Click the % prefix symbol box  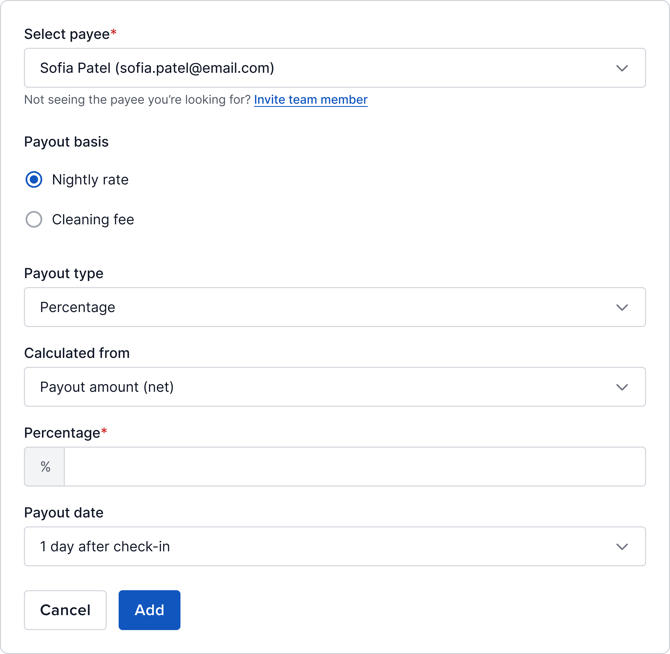click(45, 467)
